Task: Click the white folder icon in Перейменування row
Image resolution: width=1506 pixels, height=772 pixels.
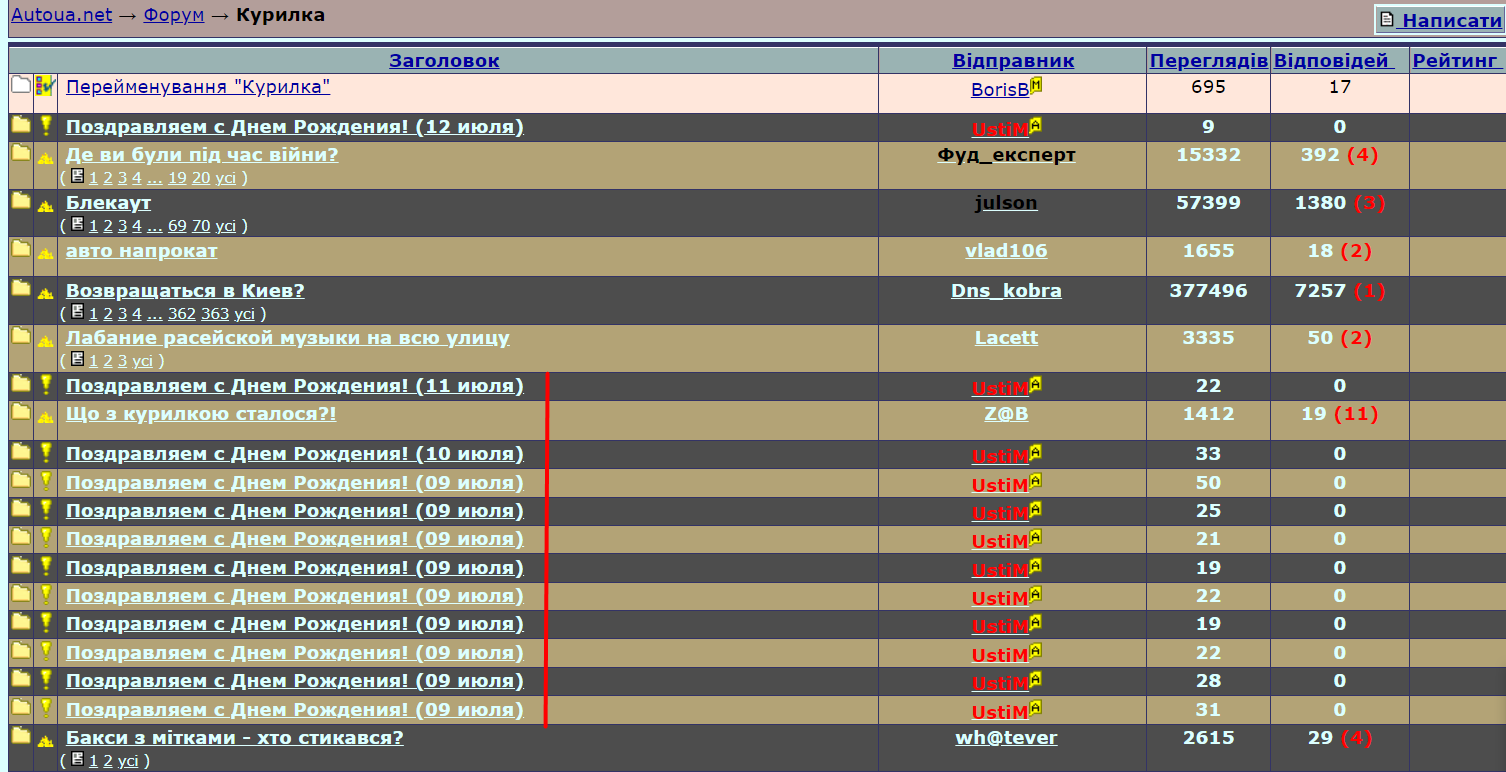Action: coord(20,85)
